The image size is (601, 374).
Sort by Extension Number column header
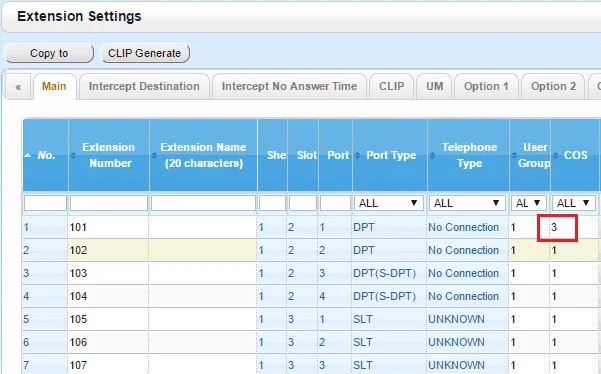pos(109,155)
